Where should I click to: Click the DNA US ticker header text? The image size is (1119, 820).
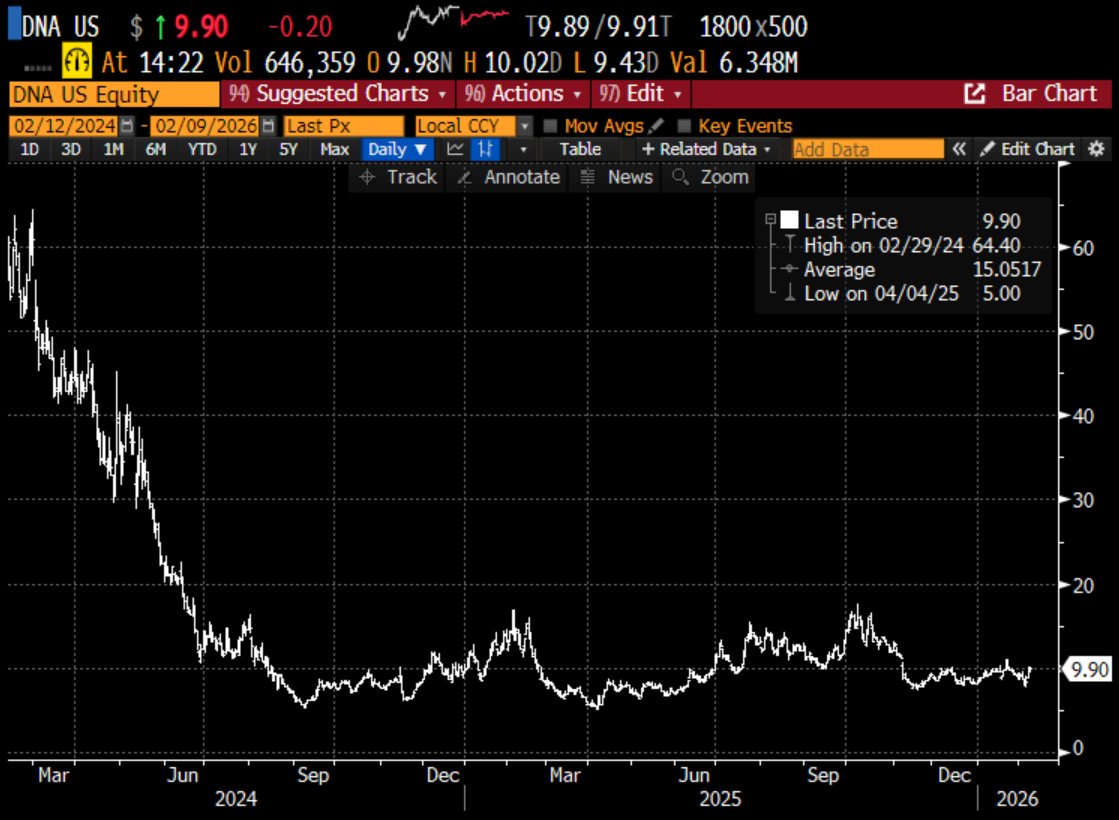(x=60, y=27)
